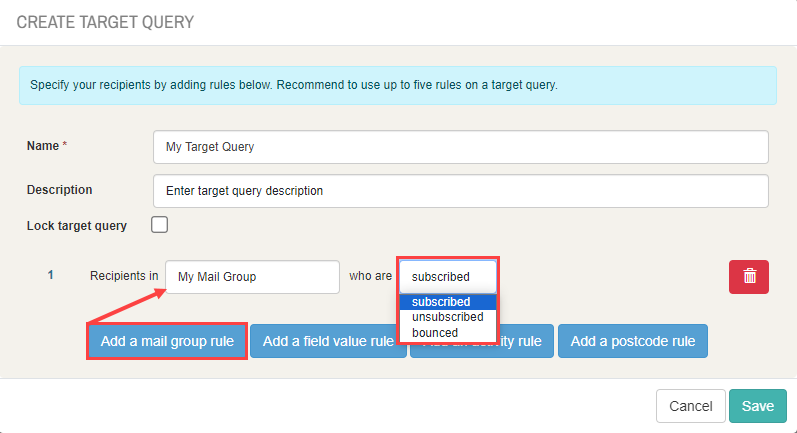The width and height of the screenshot is (797, 433).
Task: Click the Add a mail group rule button
Action: (167, 341)
